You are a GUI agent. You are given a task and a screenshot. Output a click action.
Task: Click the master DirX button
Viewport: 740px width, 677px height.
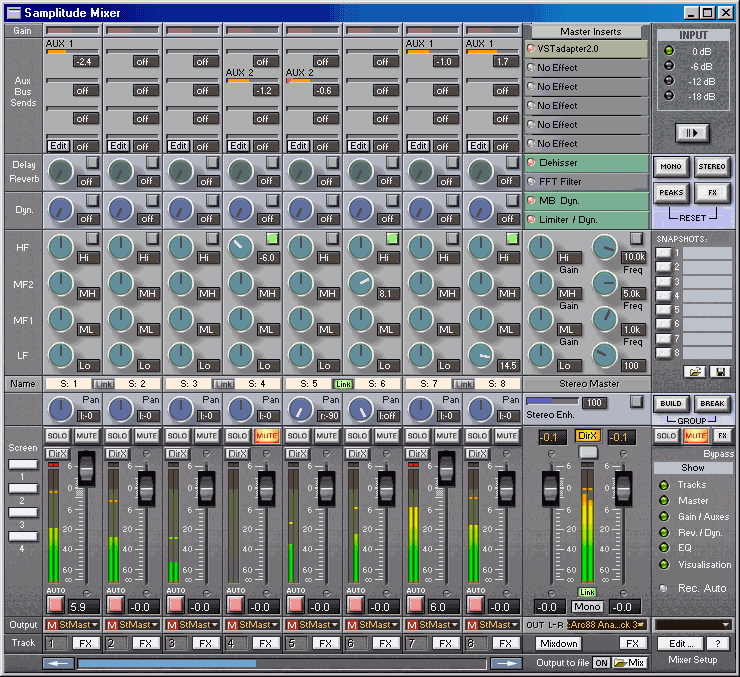[x=588, y=436]
